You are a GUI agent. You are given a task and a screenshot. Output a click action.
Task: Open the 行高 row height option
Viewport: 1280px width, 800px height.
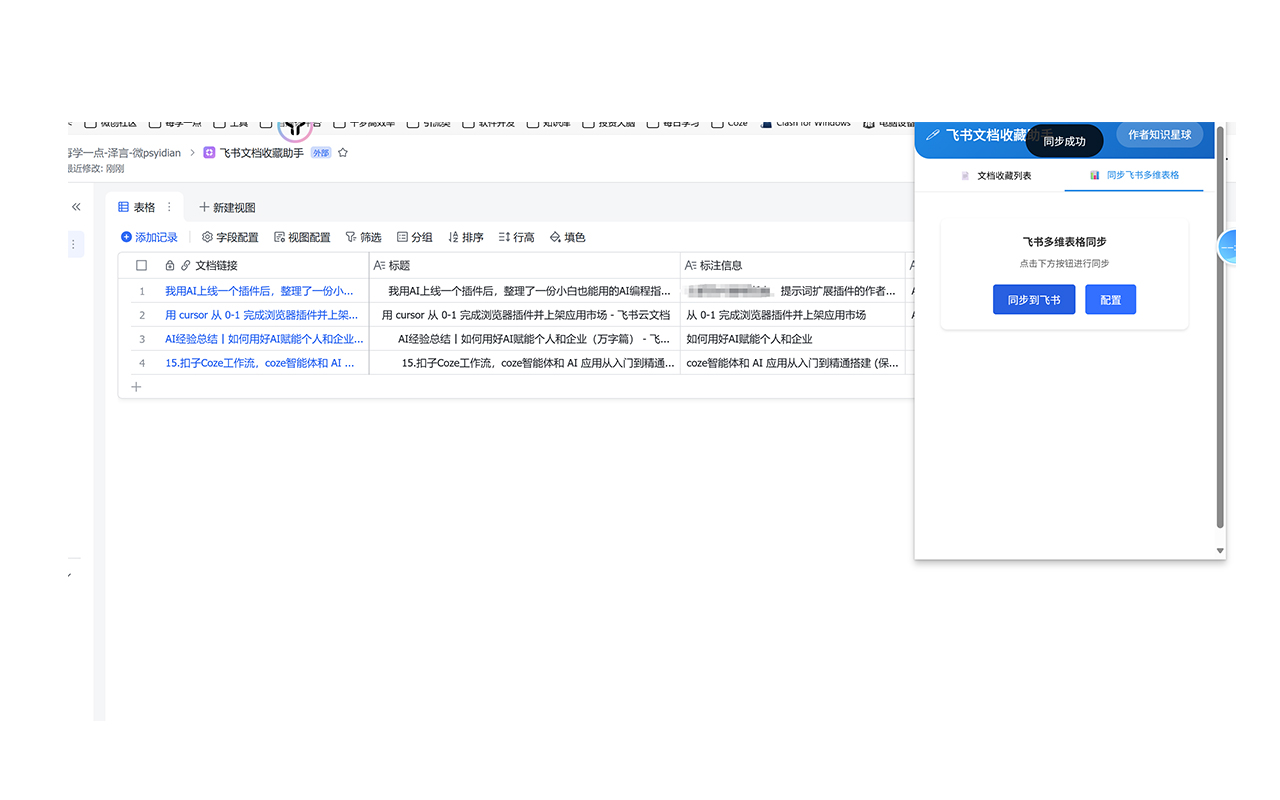[x=516, y=237]
